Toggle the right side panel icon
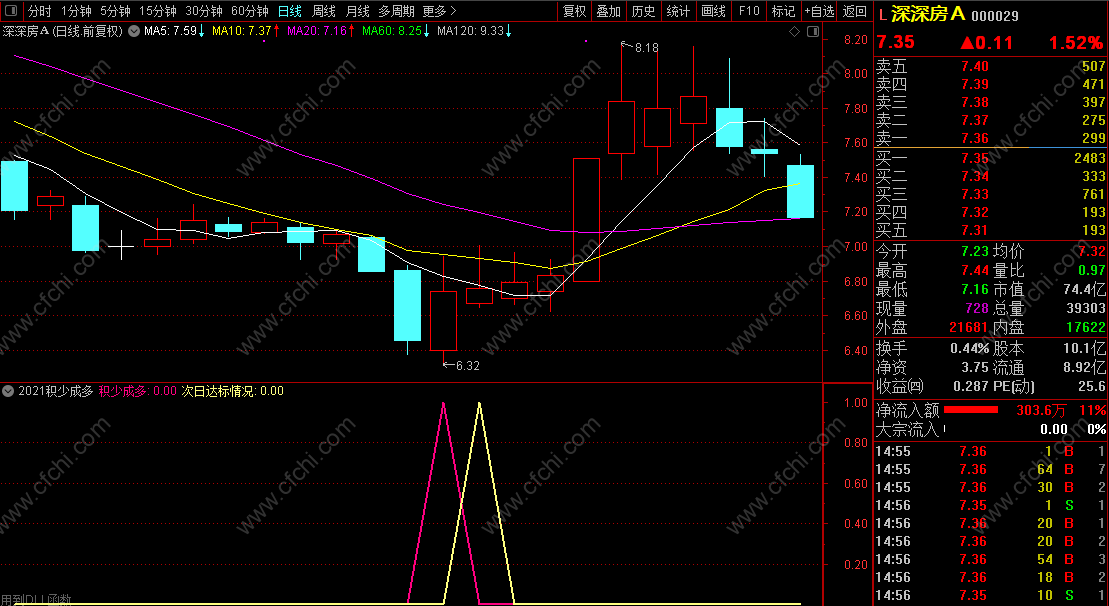This screenshot has width=1109, height=606. point(813,32)
